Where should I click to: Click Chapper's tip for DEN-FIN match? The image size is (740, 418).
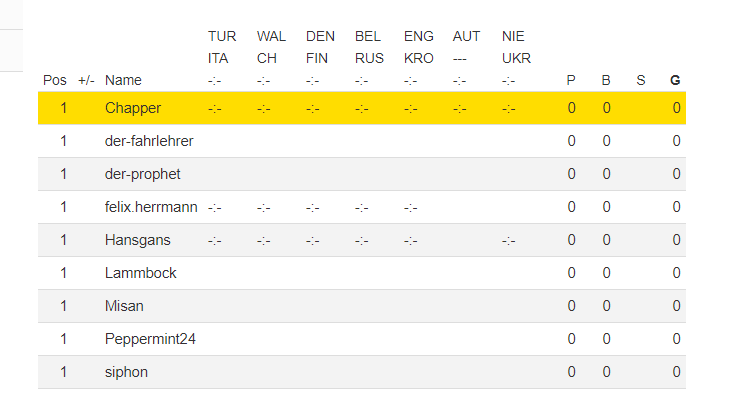coord(312,109)
